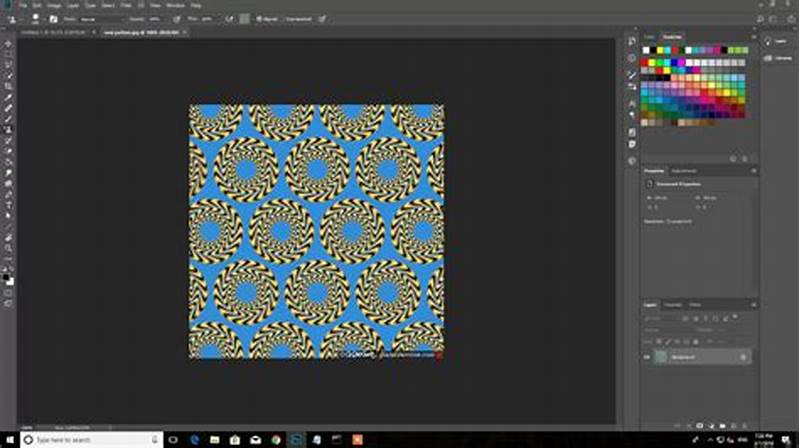
Task: Switch to the Color tab
Action: [649, 37]
